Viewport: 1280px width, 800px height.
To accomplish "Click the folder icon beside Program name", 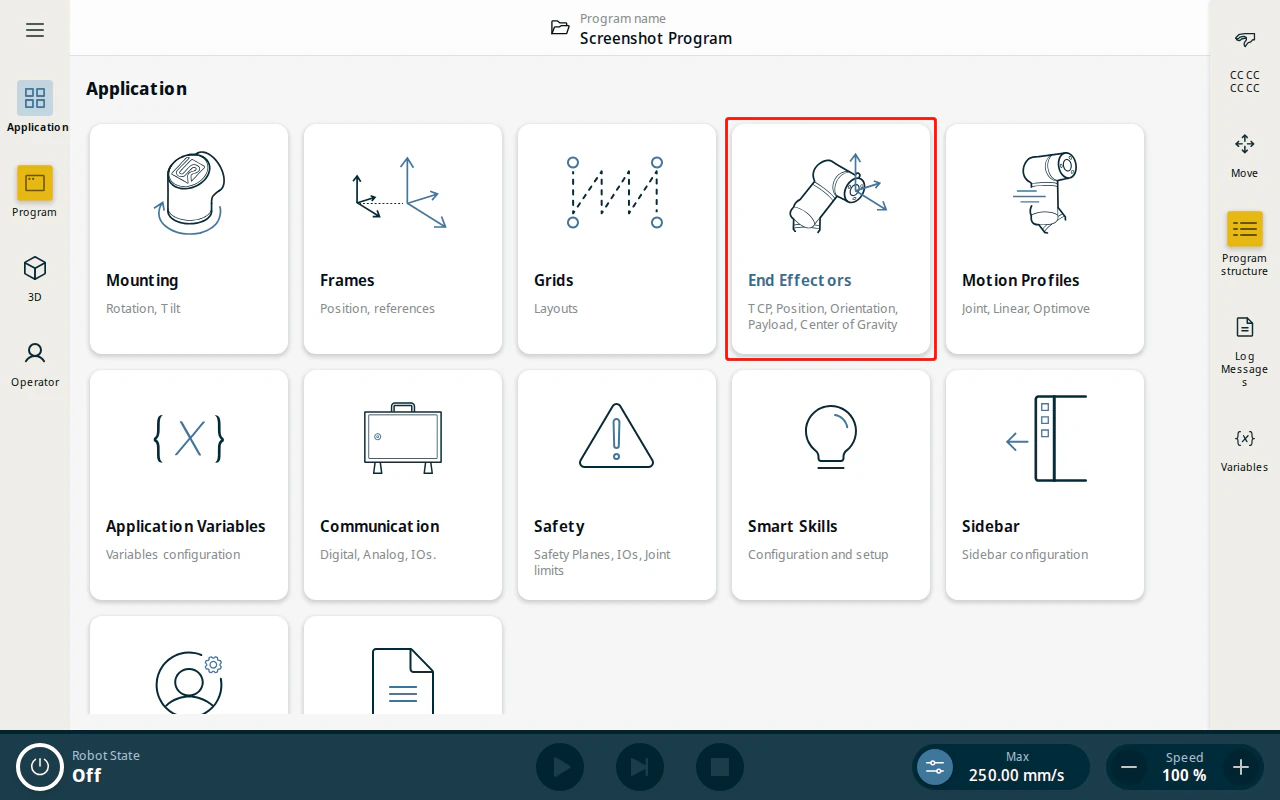I will pos(560,27).
